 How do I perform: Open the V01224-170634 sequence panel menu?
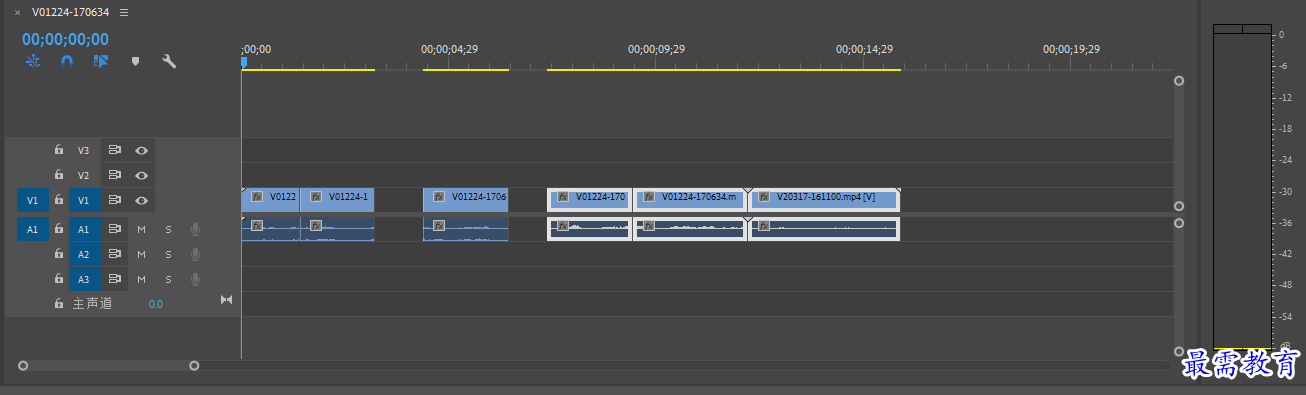pyautogui.click(x=124, y=12)
